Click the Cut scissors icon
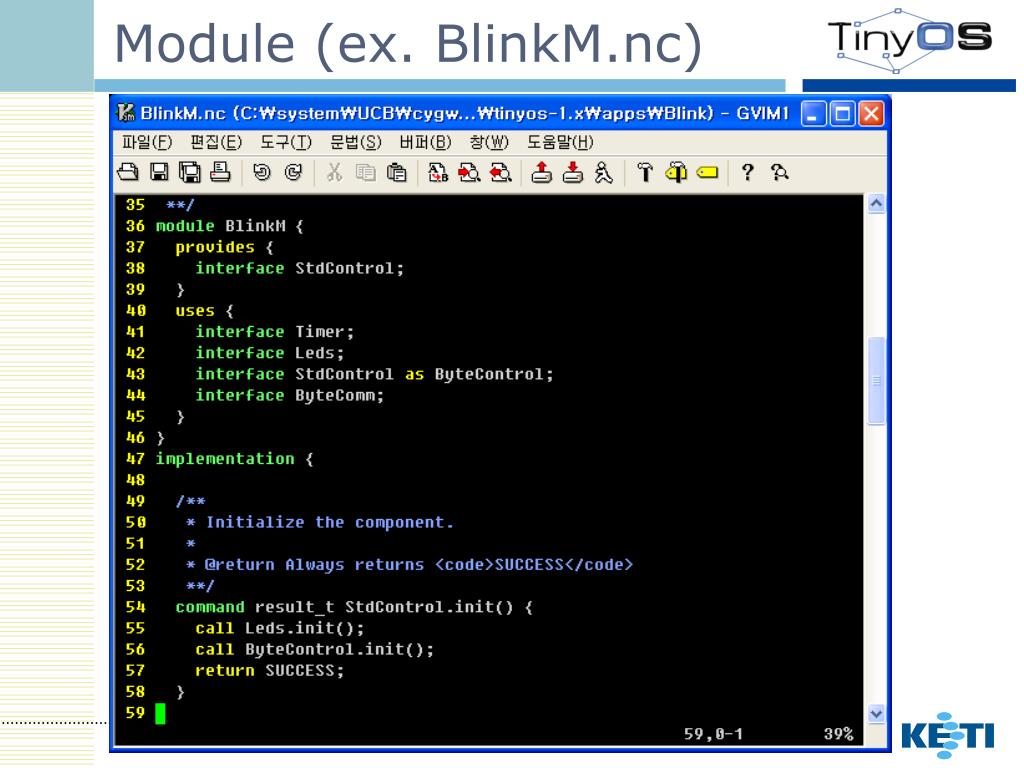Viewport: 1024px width, 768px height. (334, 172)
